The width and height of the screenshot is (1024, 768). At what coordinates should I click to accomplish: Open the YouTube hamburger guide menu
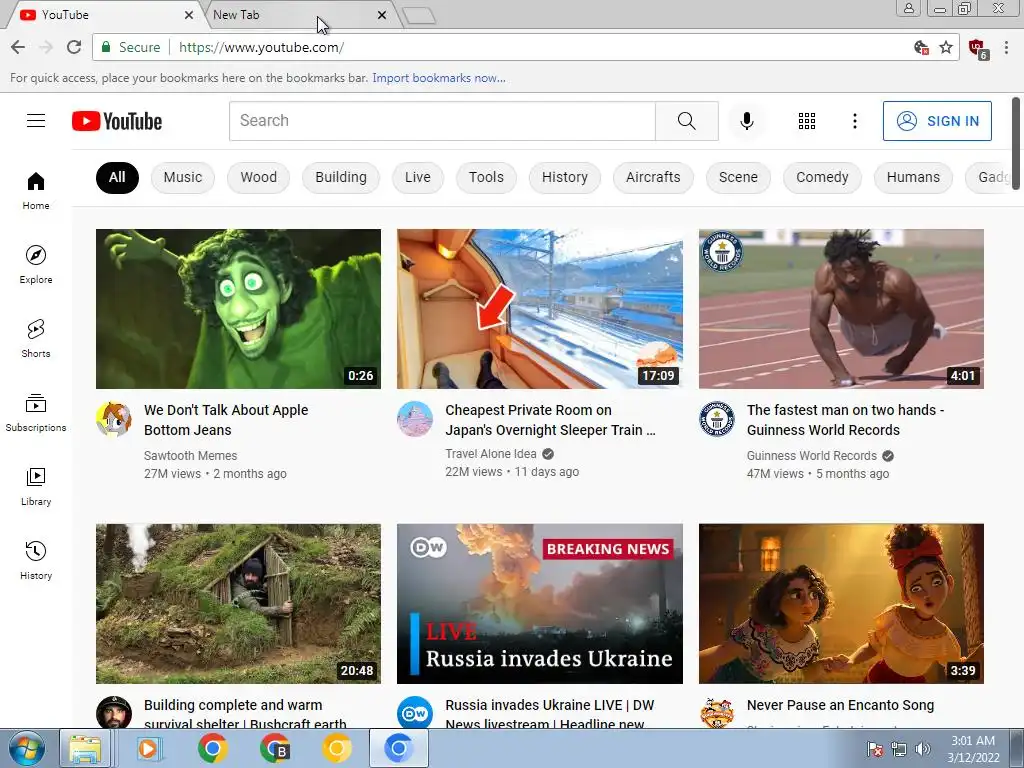(36, 121)
